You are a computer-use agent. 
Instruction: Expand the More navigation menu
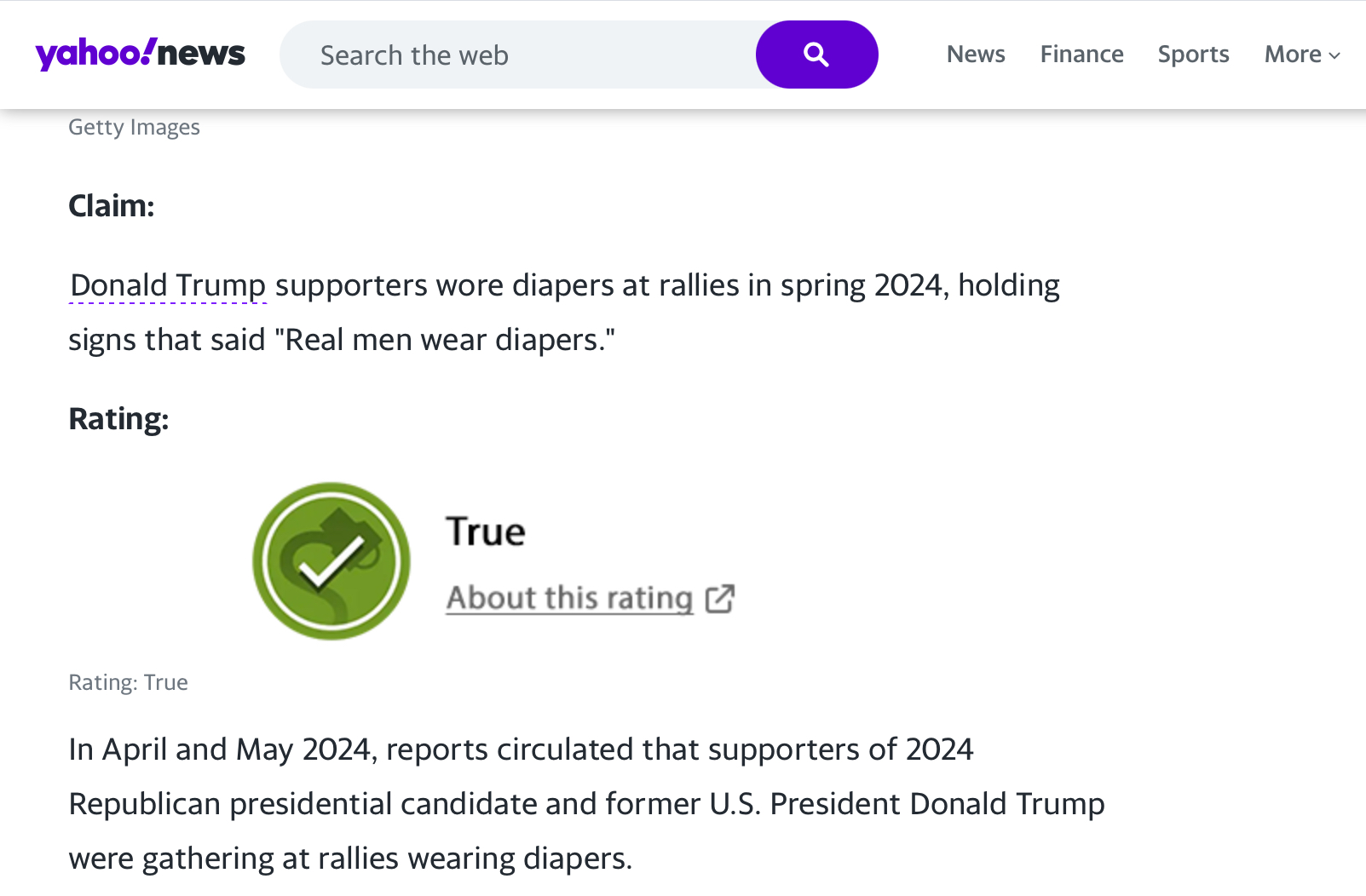pos(1302,55)
